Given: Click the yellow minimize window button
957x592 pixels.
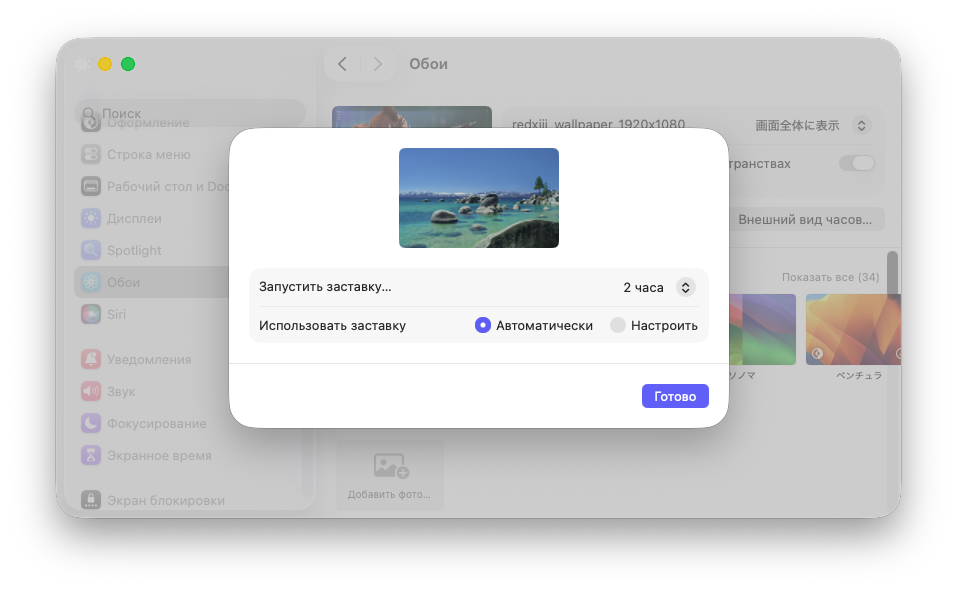Looking at the screenshot, I should pyautogui.click(x=105, y=64).
